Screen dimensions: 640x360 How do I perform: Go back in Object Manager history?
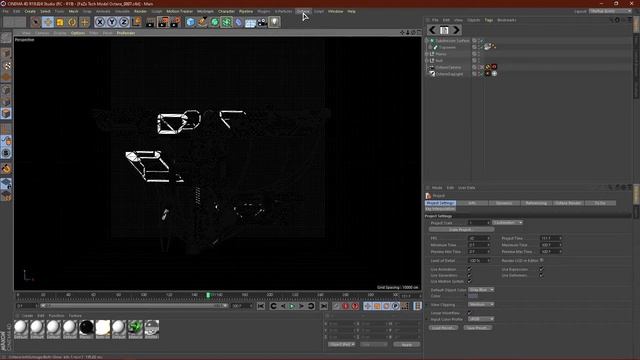coord(432,30)
